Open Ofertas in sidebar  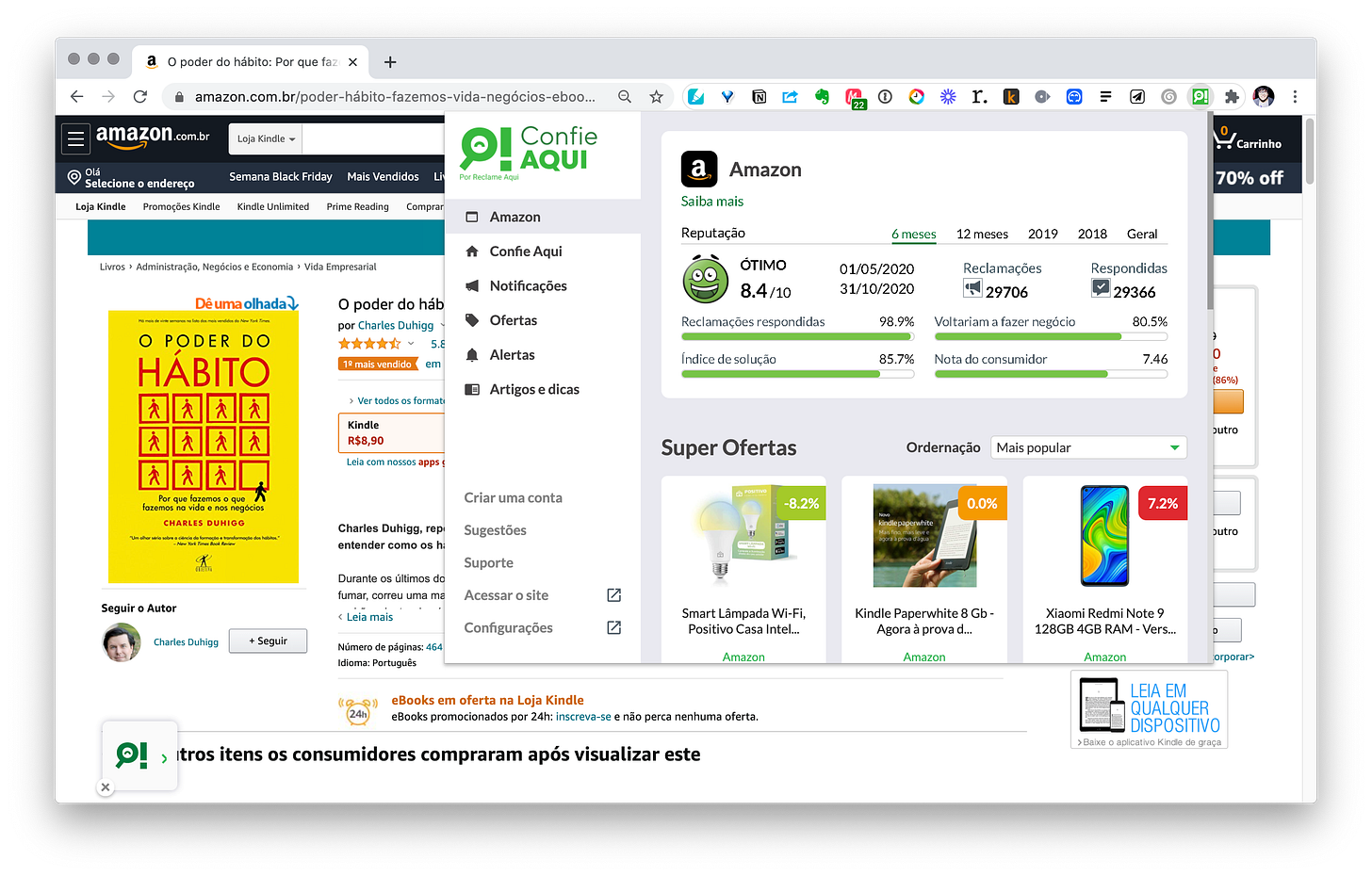click(543, 320)
